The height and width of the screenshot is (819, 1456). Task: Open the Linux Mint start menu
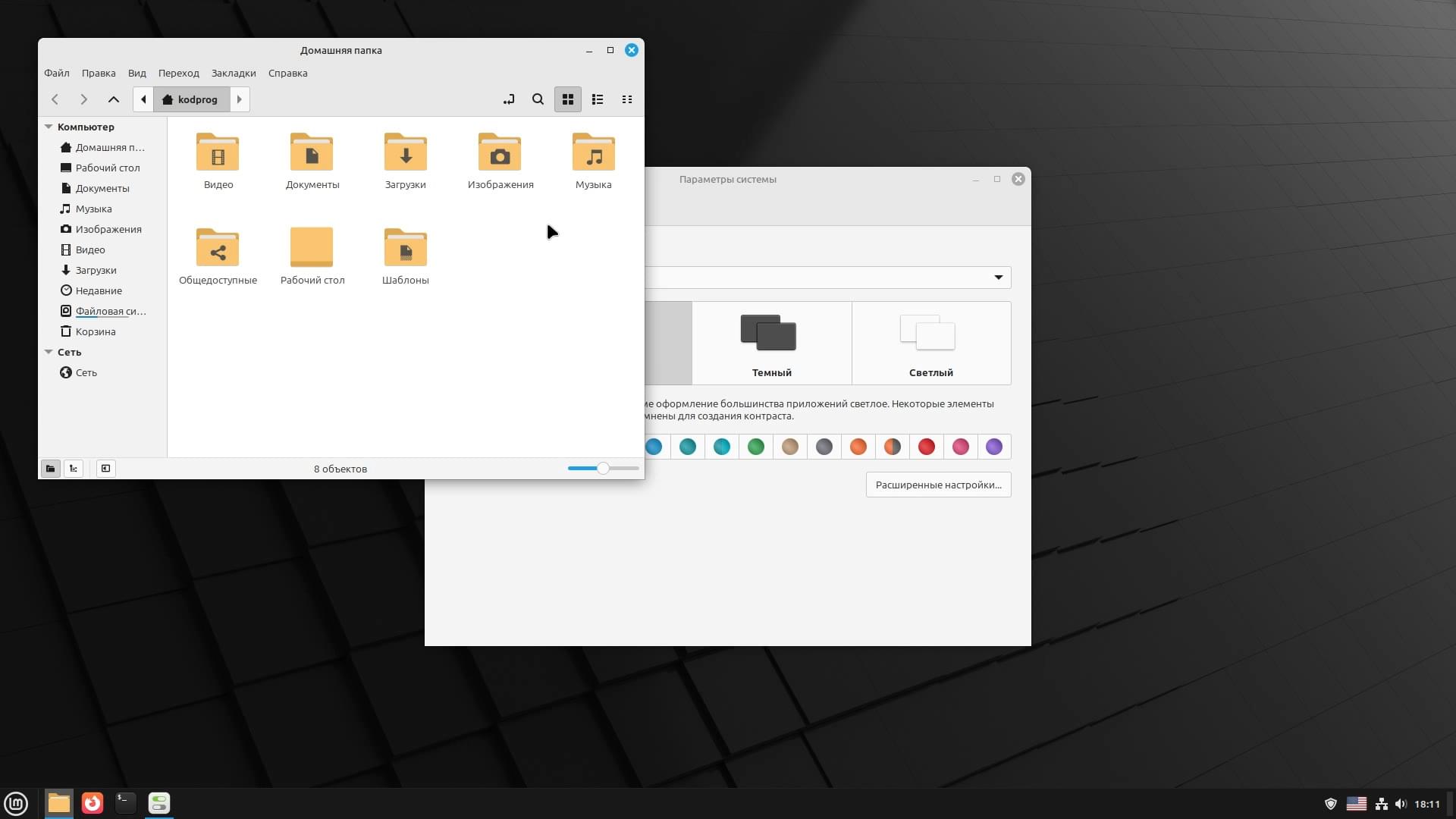(16, 803)
